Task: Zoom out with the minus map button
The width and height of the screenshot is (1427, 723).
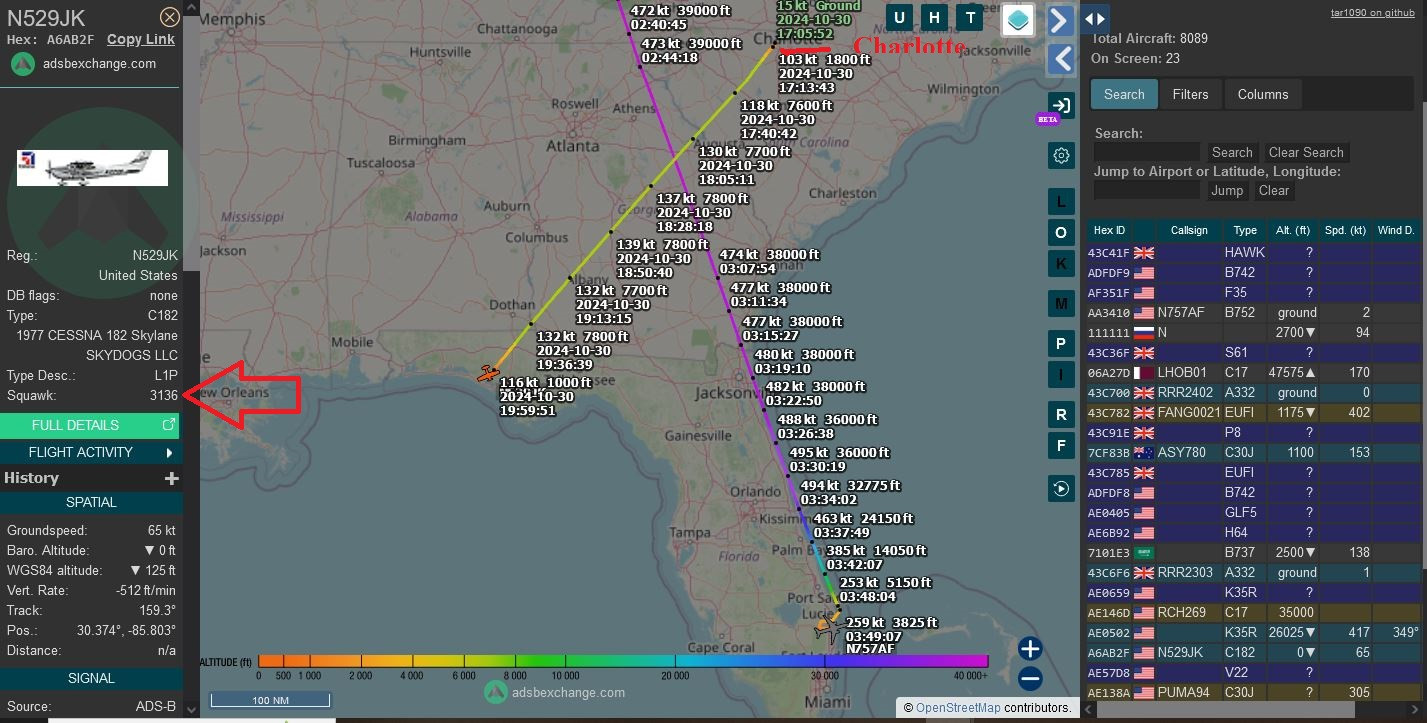Action: [x=1030, y=679]
